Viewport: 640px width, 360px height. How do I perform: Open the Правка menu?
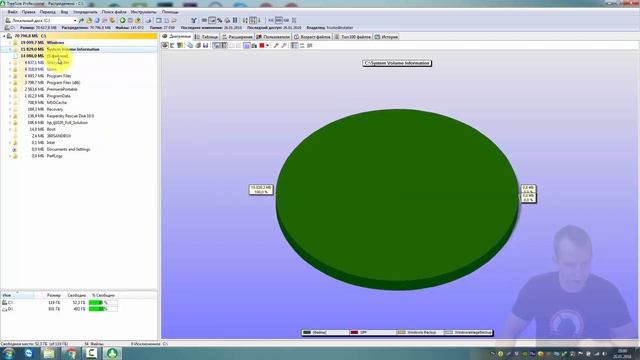click(29, 12)
